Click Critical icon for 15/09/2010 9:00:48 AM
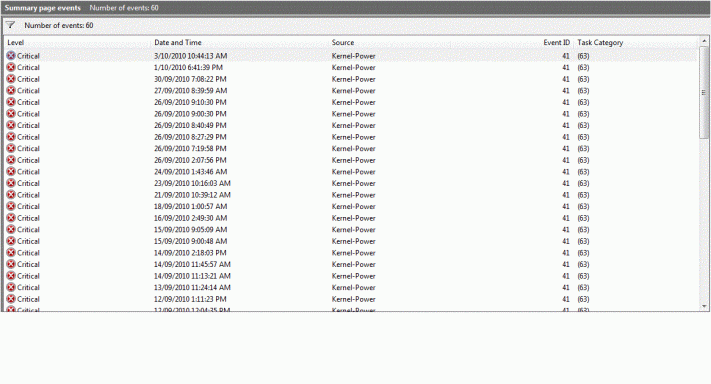Viewport: 711px width, 384px height. pyautogui.click(x=11, y=241)
